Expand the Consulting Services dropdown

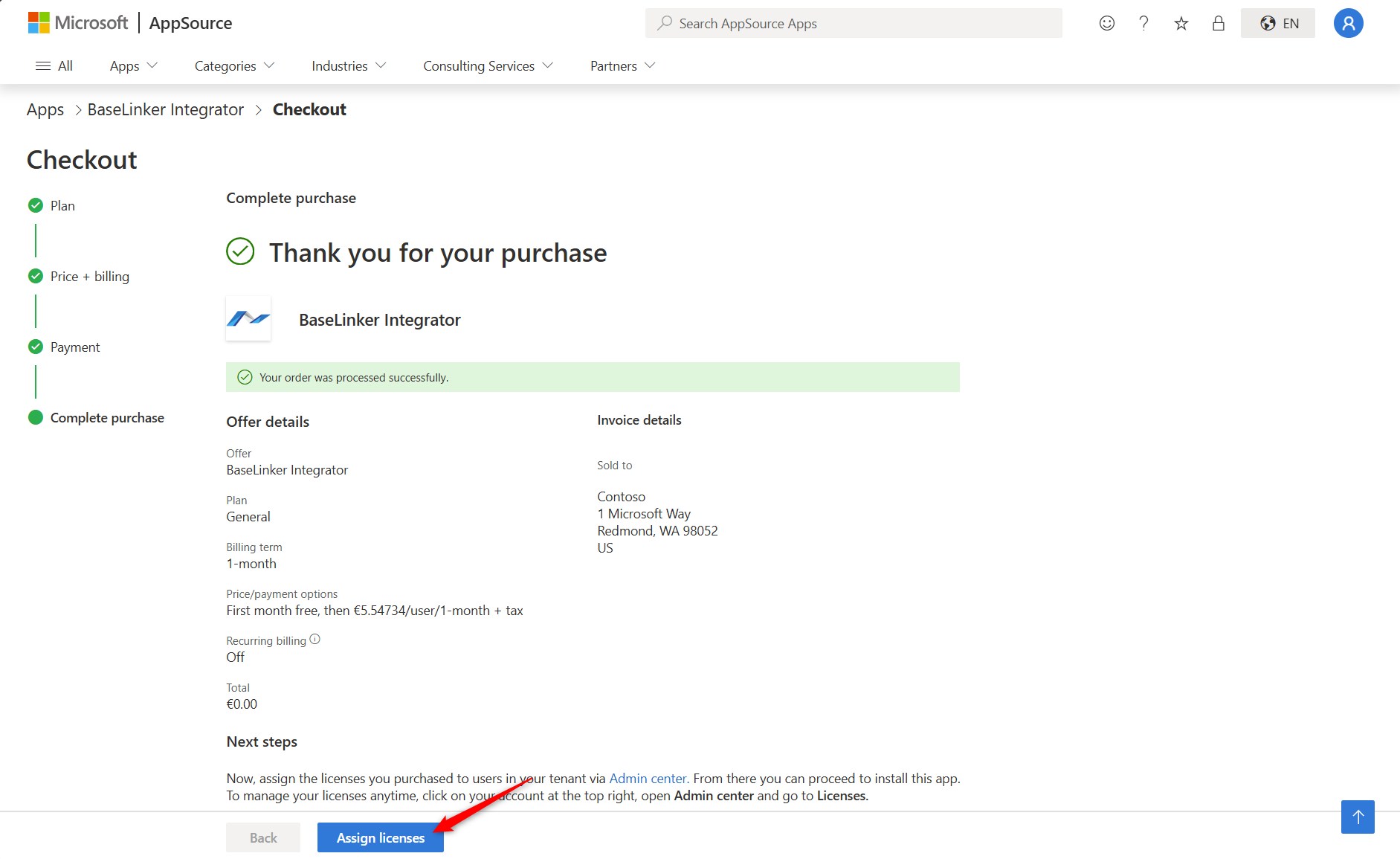(488, 65)
